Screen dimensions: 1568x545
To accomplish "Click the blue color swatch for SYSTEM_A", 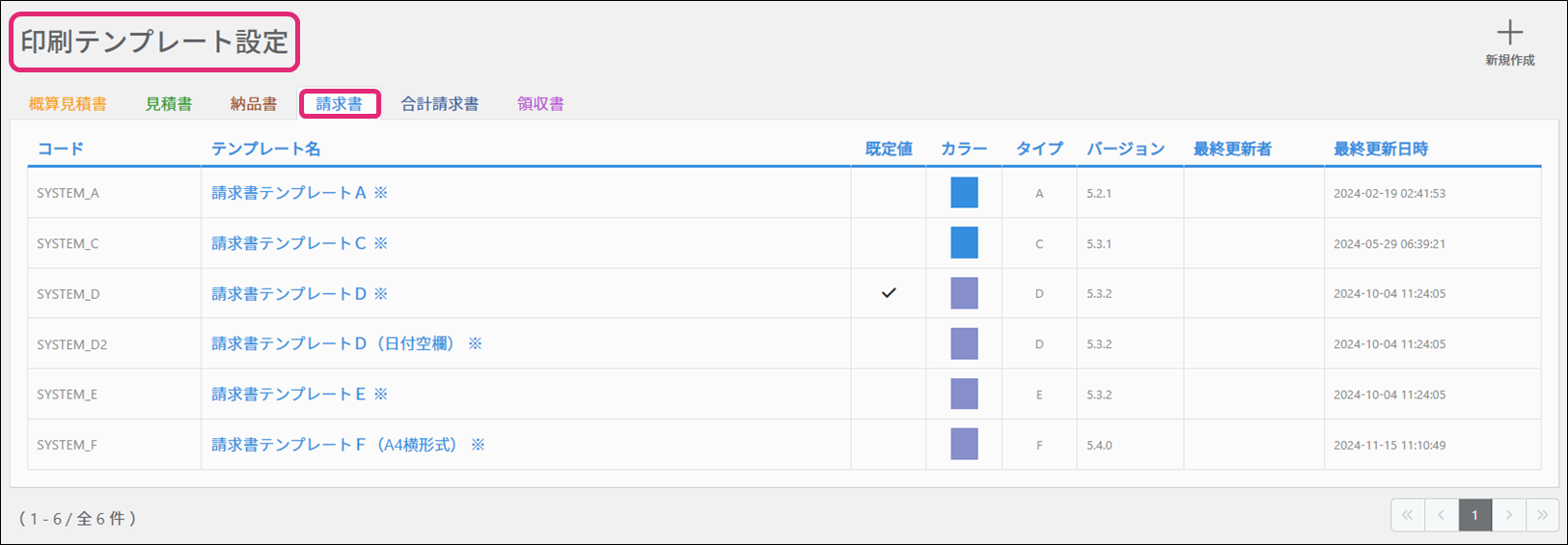I will tap(964, 193).
